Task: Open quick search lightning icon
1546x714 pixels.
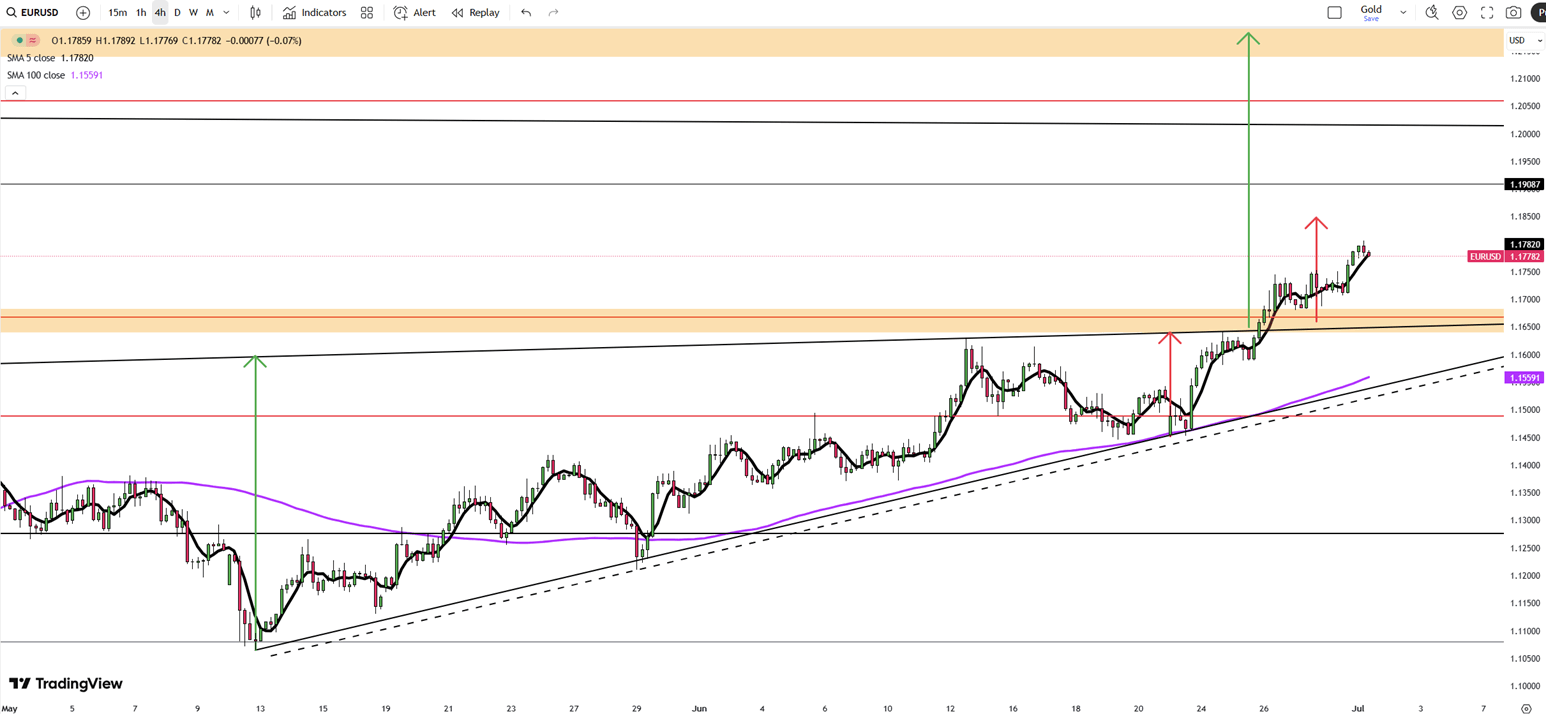Action: 1432,13
